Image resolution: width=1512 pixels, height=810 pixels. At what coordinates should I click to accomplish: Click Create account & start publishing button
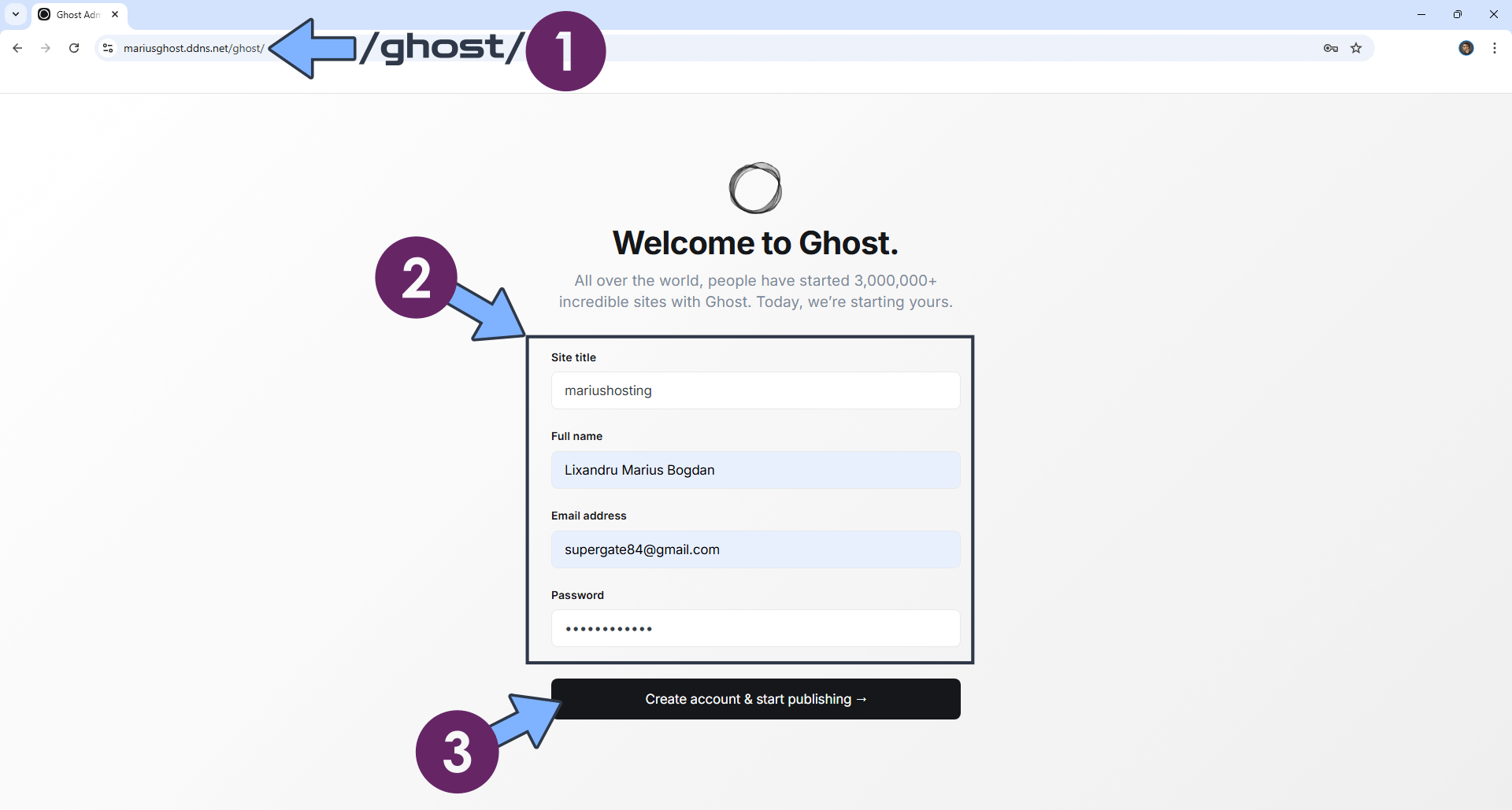tap(755, 699)
